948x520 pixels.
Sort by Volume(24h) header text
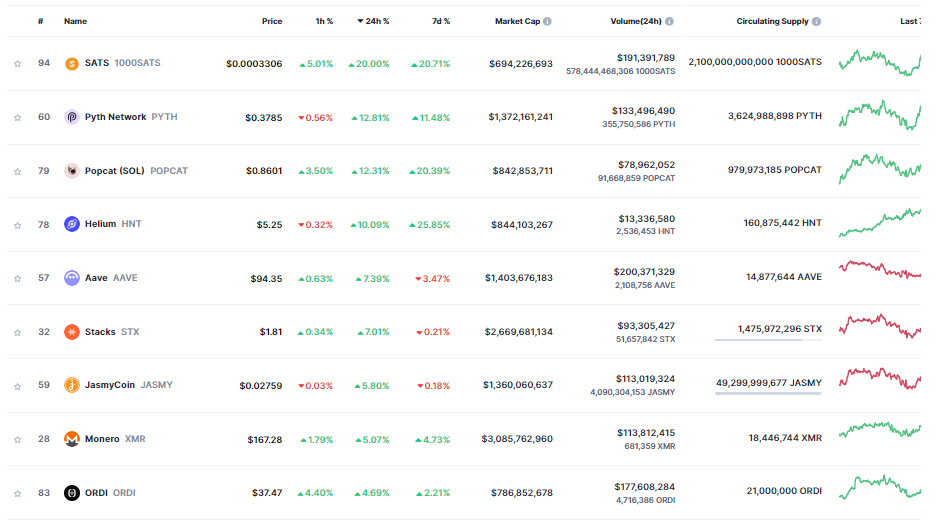point(636,21)
